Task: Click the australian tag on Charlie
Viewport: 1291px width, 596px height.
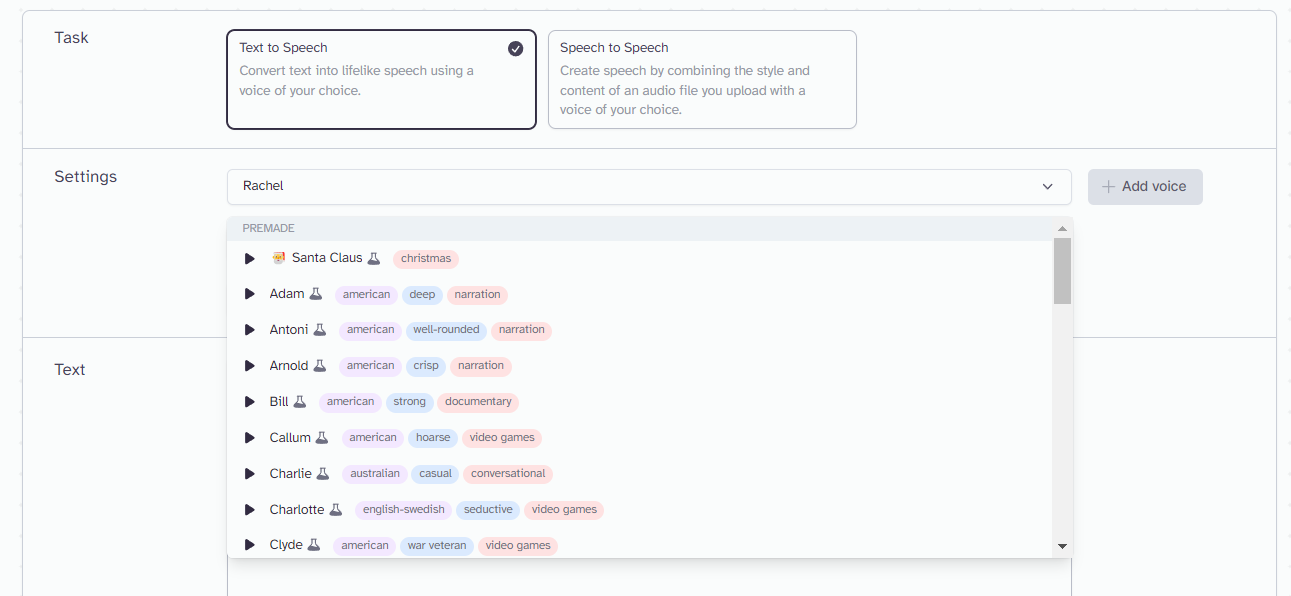Action: coord(375,474)
